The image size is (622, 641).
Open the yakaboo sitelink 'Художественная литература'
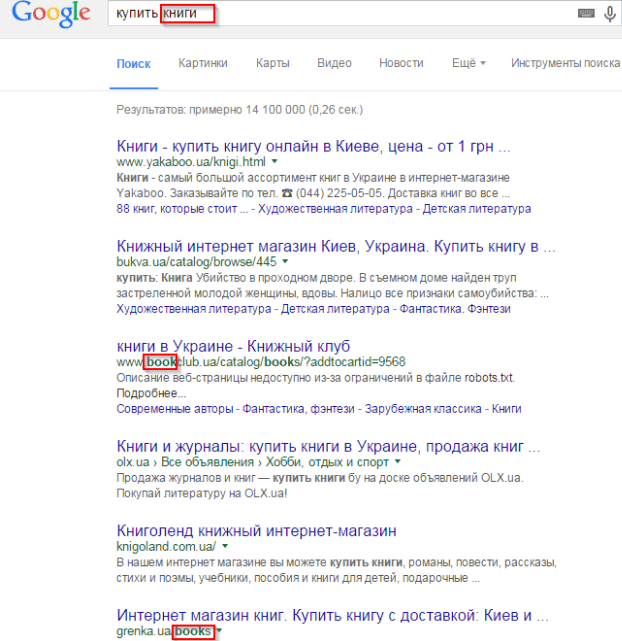335,209
